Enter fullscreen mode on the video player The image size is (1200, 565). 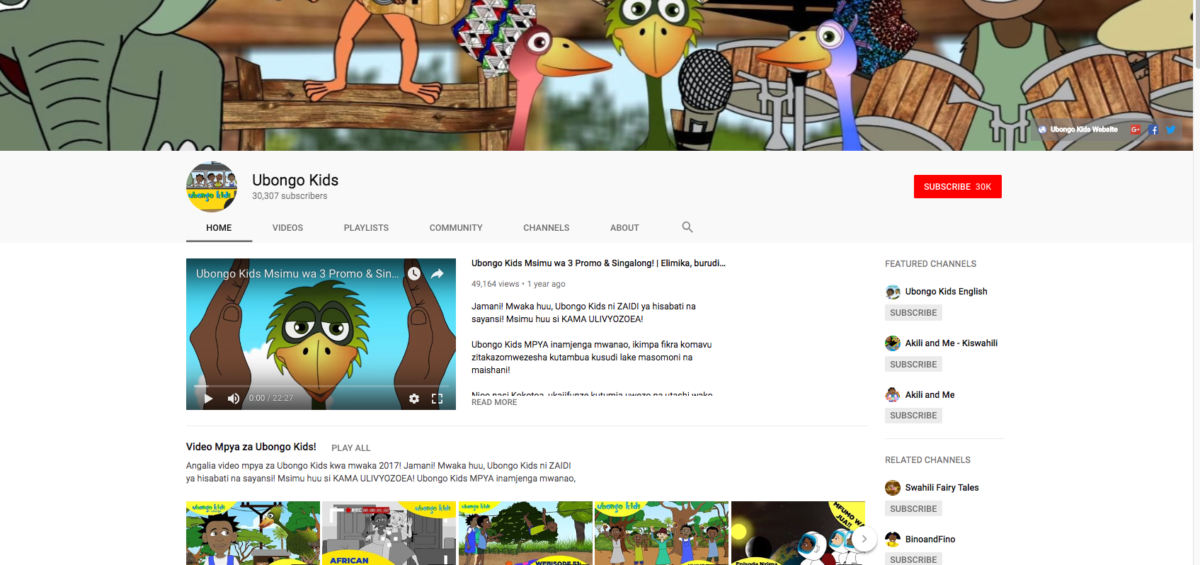coord(437,398)
